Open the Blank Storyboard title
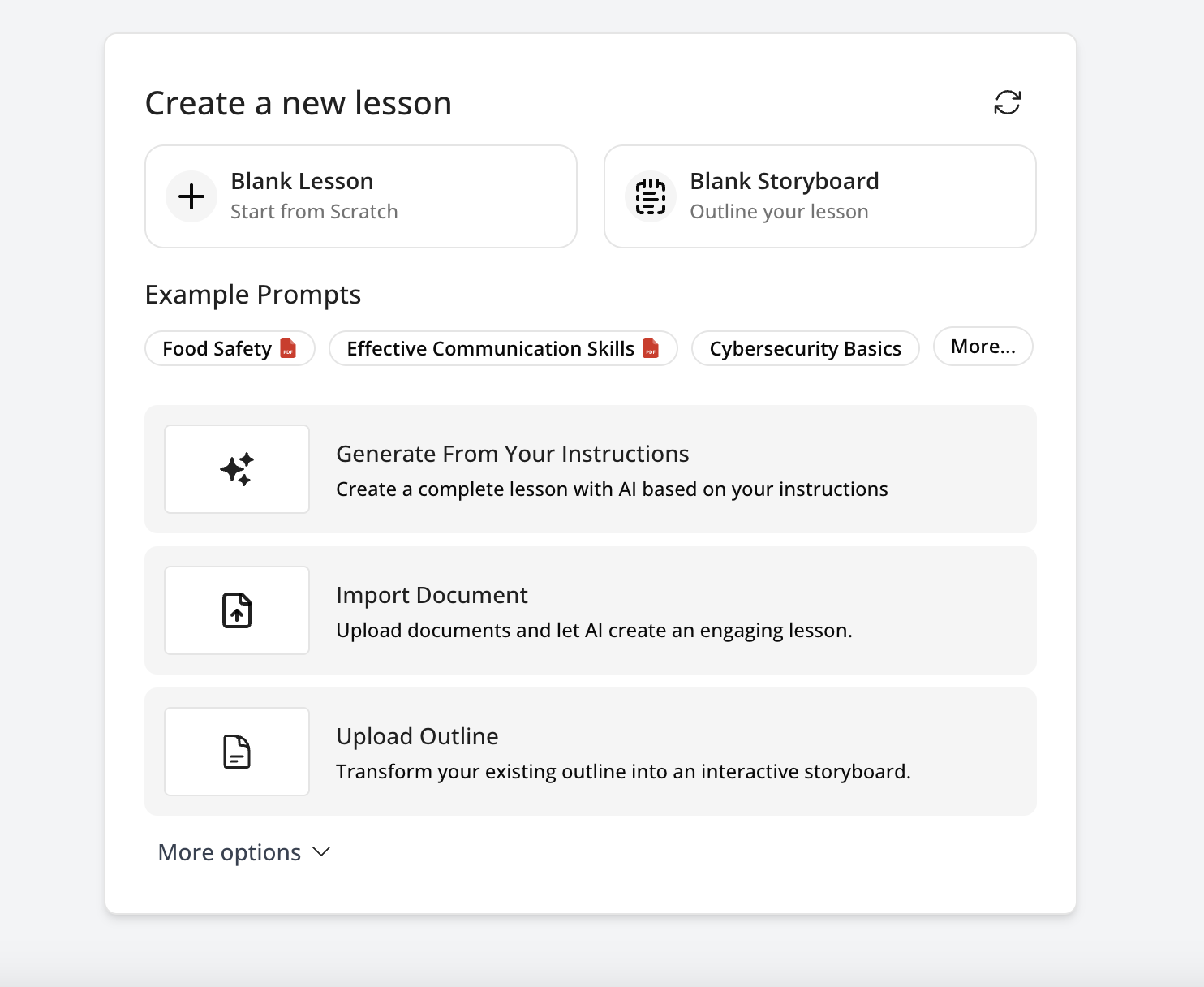1204x987 pixels. 784,181
